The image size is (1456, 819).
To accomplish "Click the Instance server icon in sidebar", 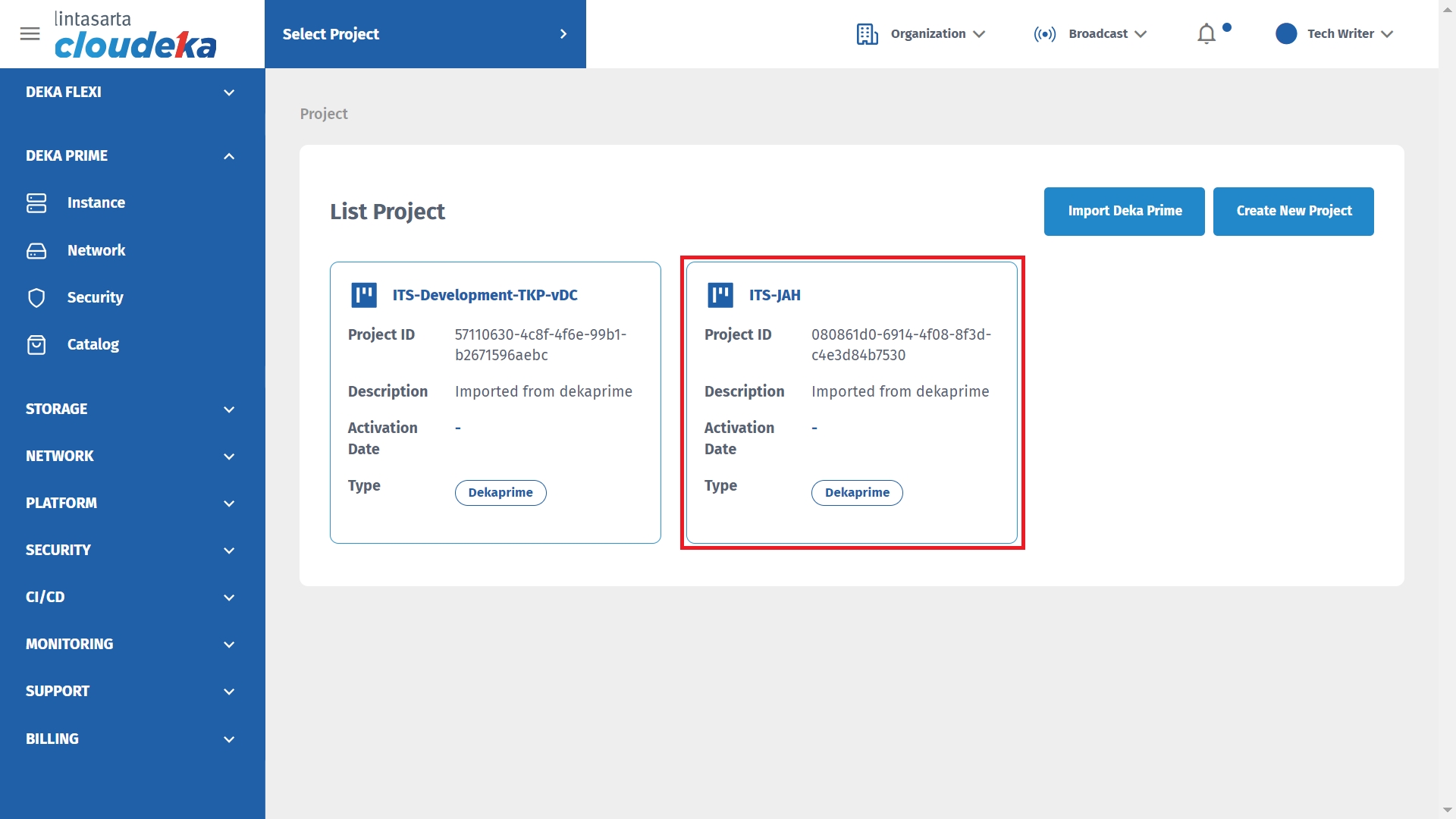I will click(x=36, y=202).
